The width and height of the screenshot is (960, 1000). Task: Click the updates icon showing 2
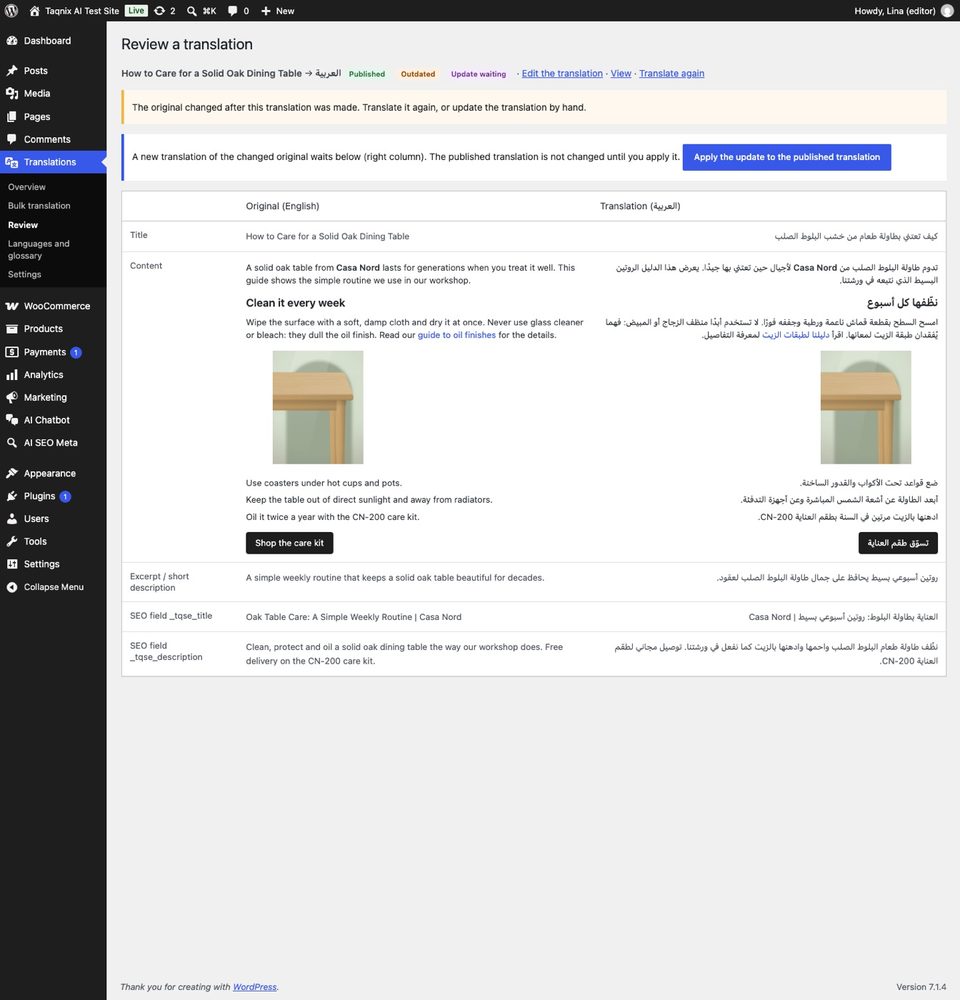(159, 11)
